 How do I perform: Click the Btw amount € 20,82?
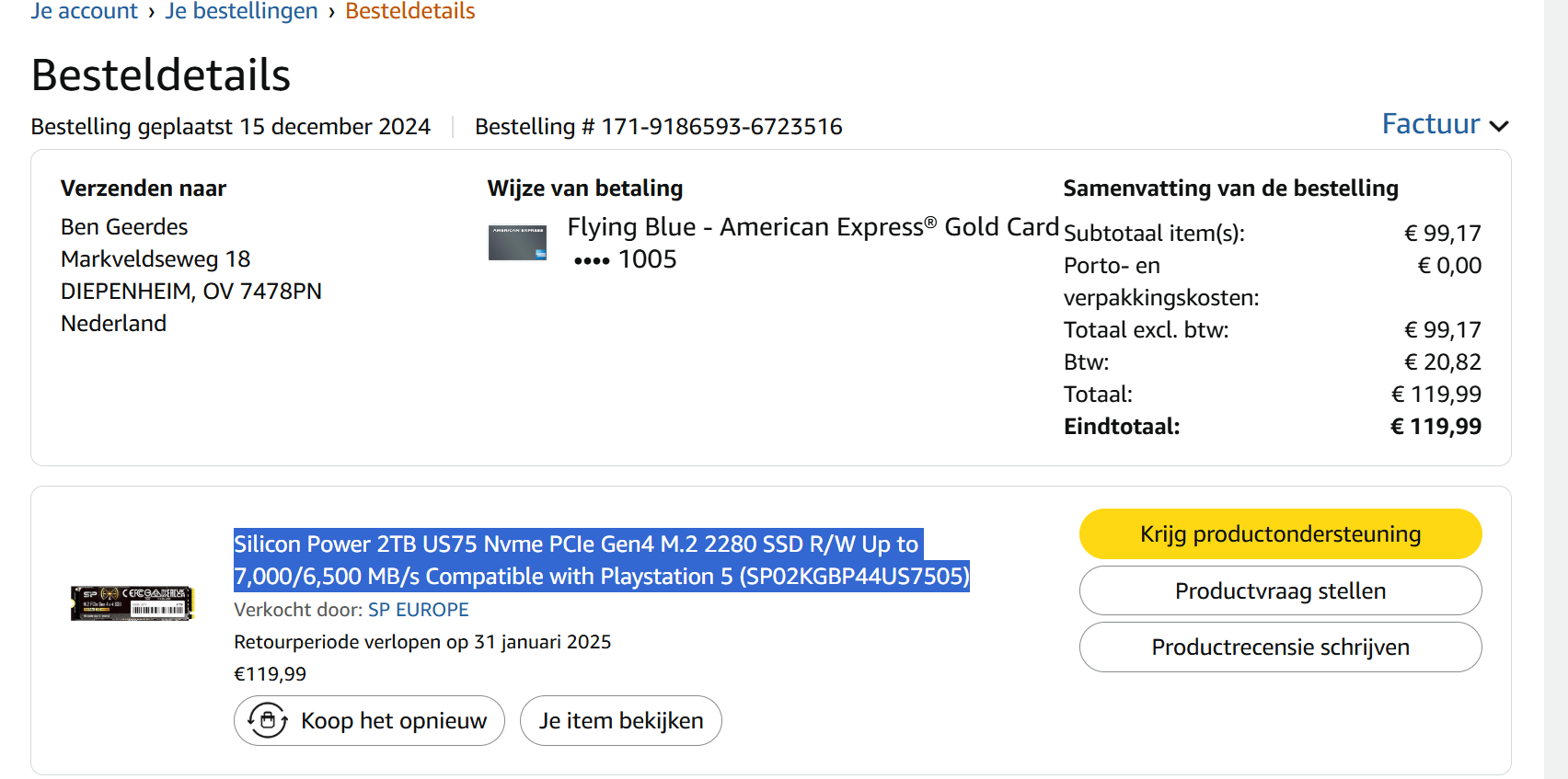(x=1443, y=362)
